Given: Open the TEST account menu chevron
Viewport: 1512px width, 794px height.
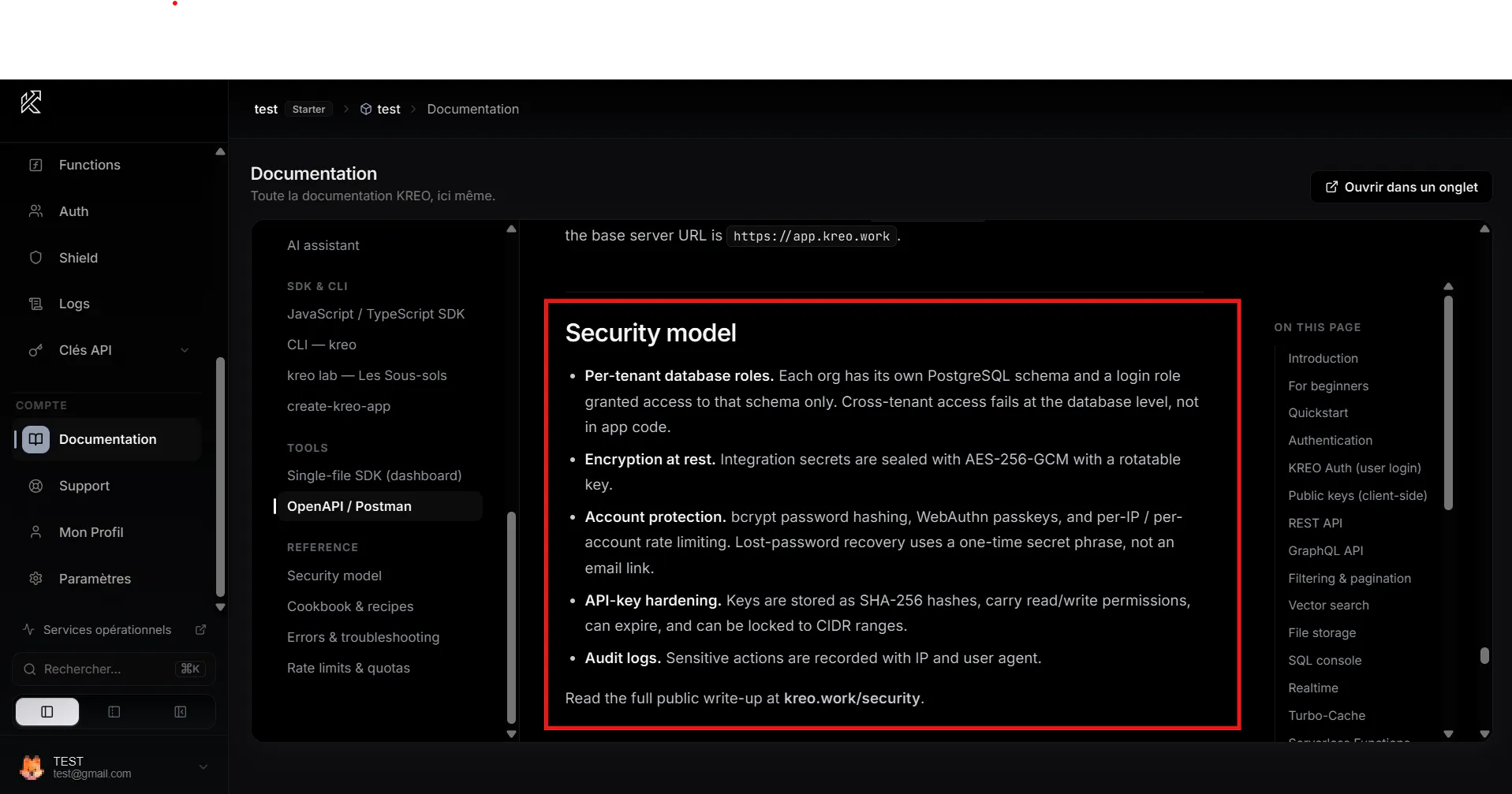Looking at the screenshot, I should click(203, 767).
